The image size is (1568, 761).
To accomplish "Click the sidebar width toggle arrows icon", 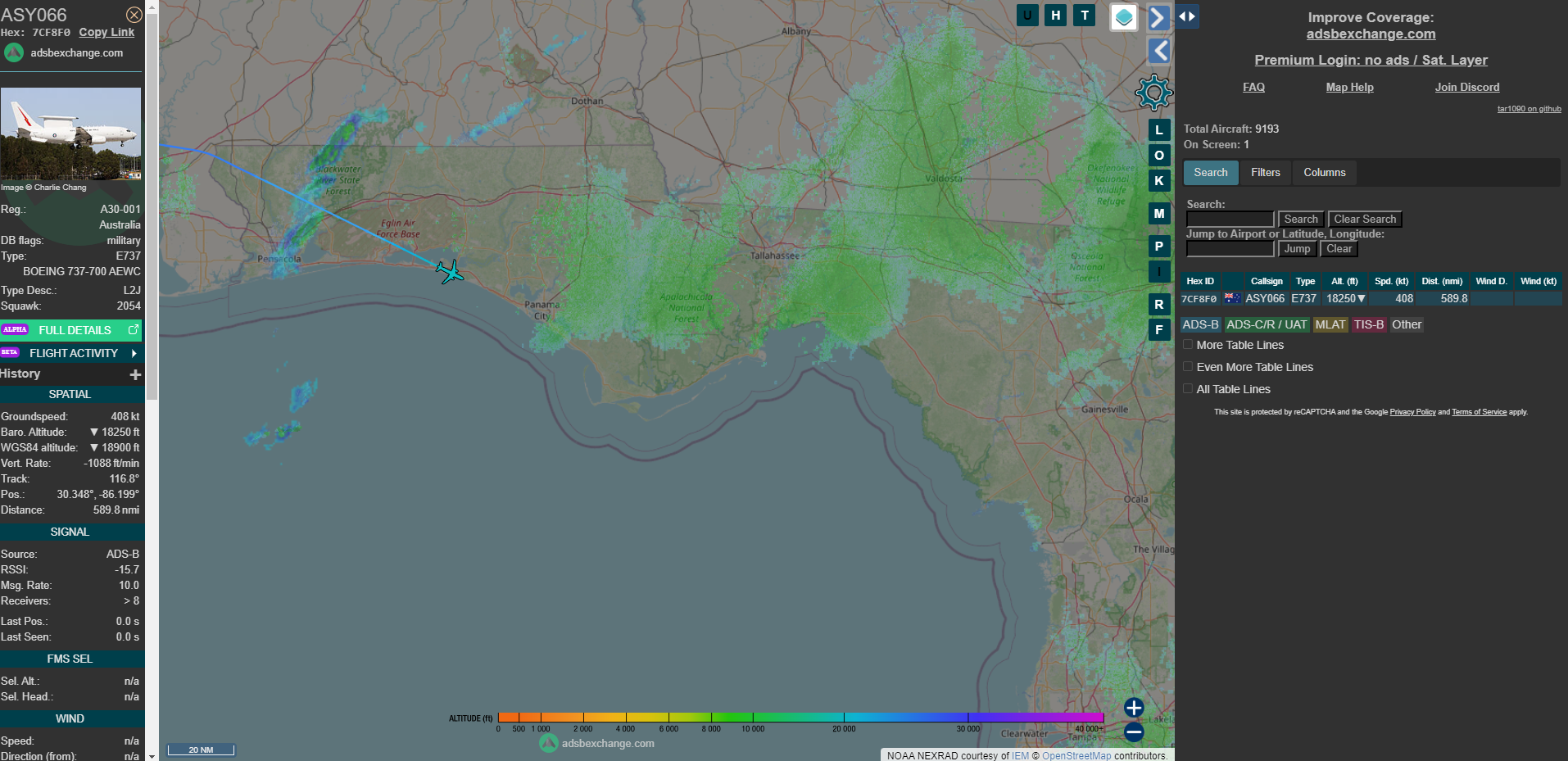I will pyautogui.click(x=1187, y=16).
